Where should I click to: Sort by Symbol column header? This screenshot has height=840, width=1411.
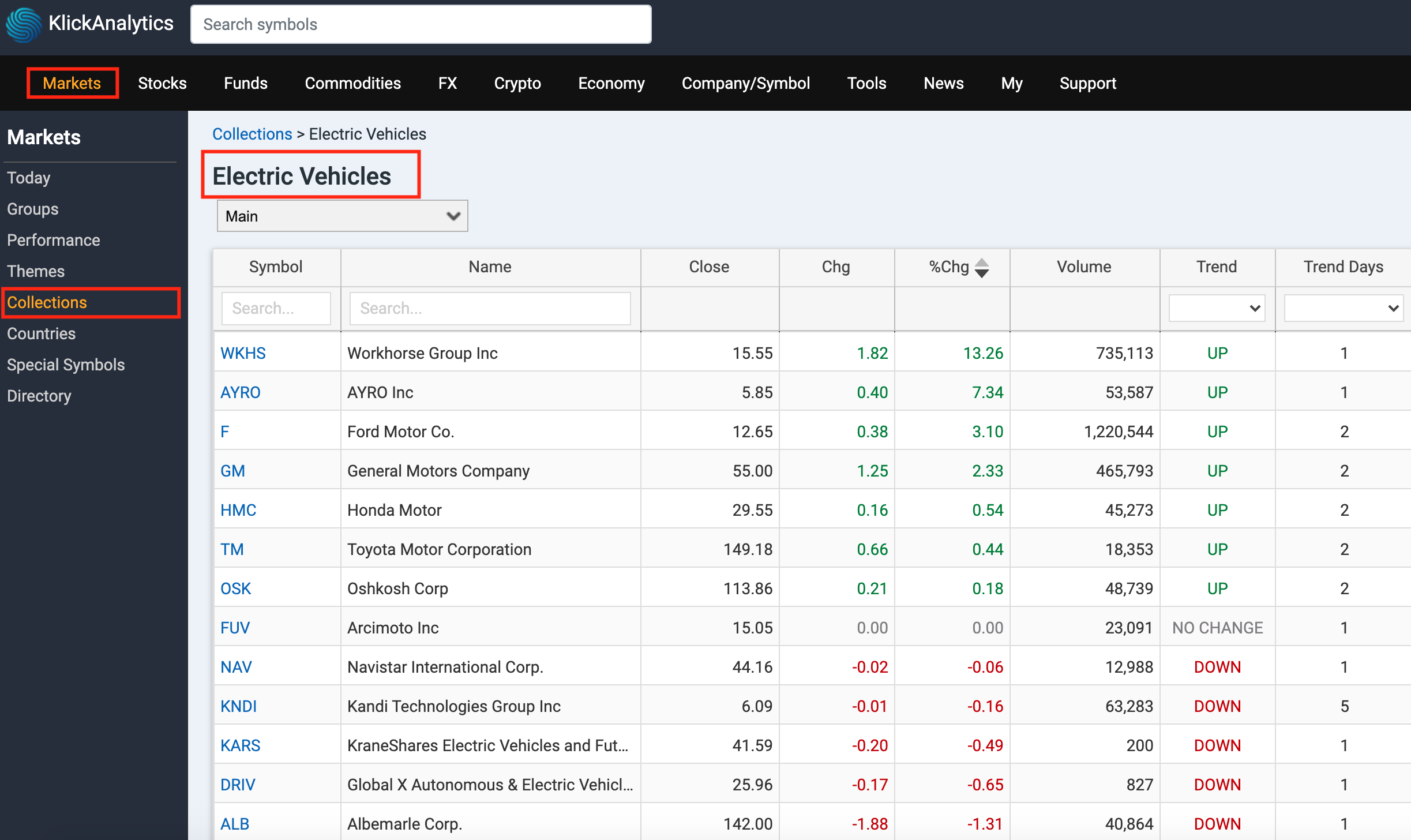coord(276,267)
